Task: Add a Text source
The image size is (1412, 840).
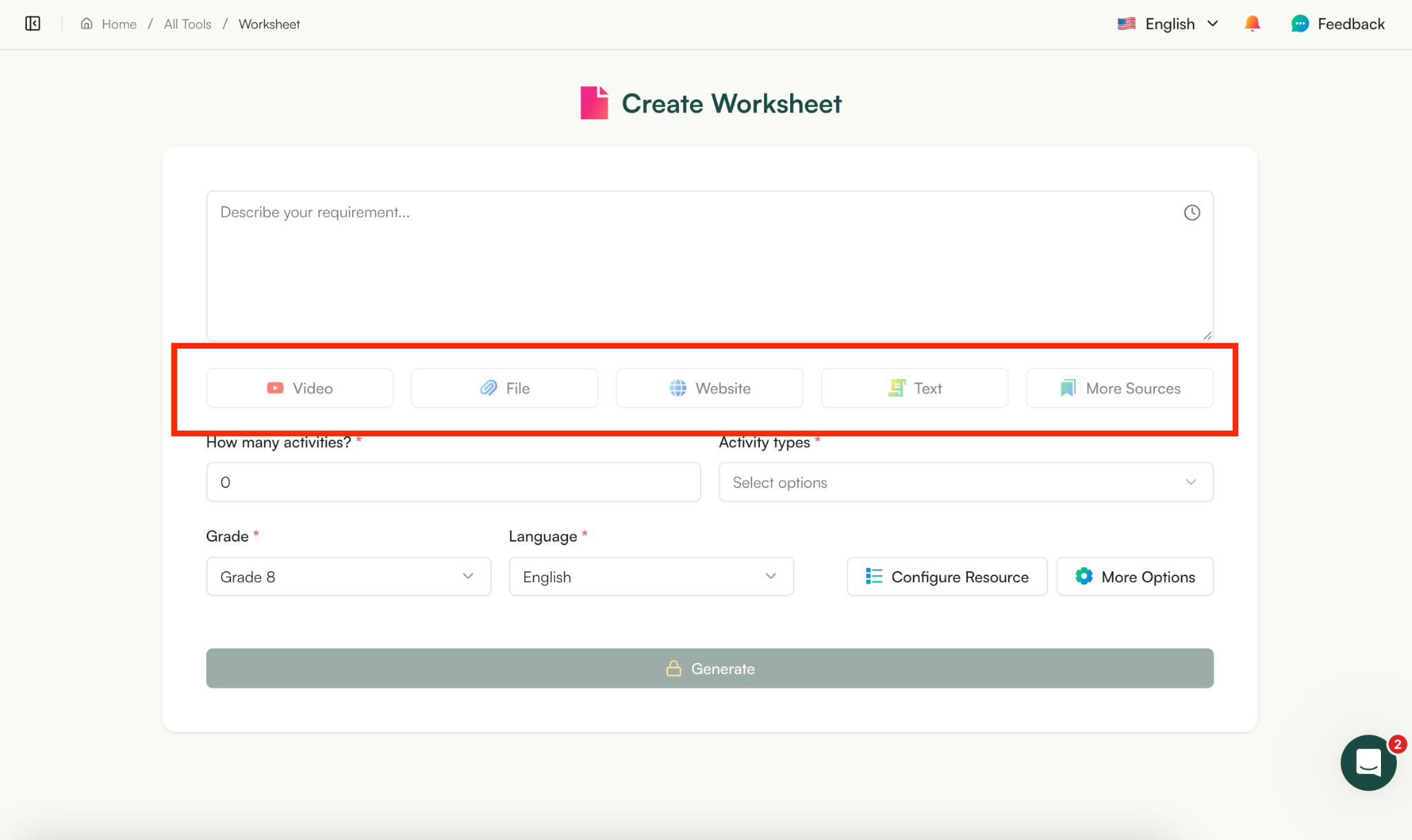Action: (x=914, y=388)
